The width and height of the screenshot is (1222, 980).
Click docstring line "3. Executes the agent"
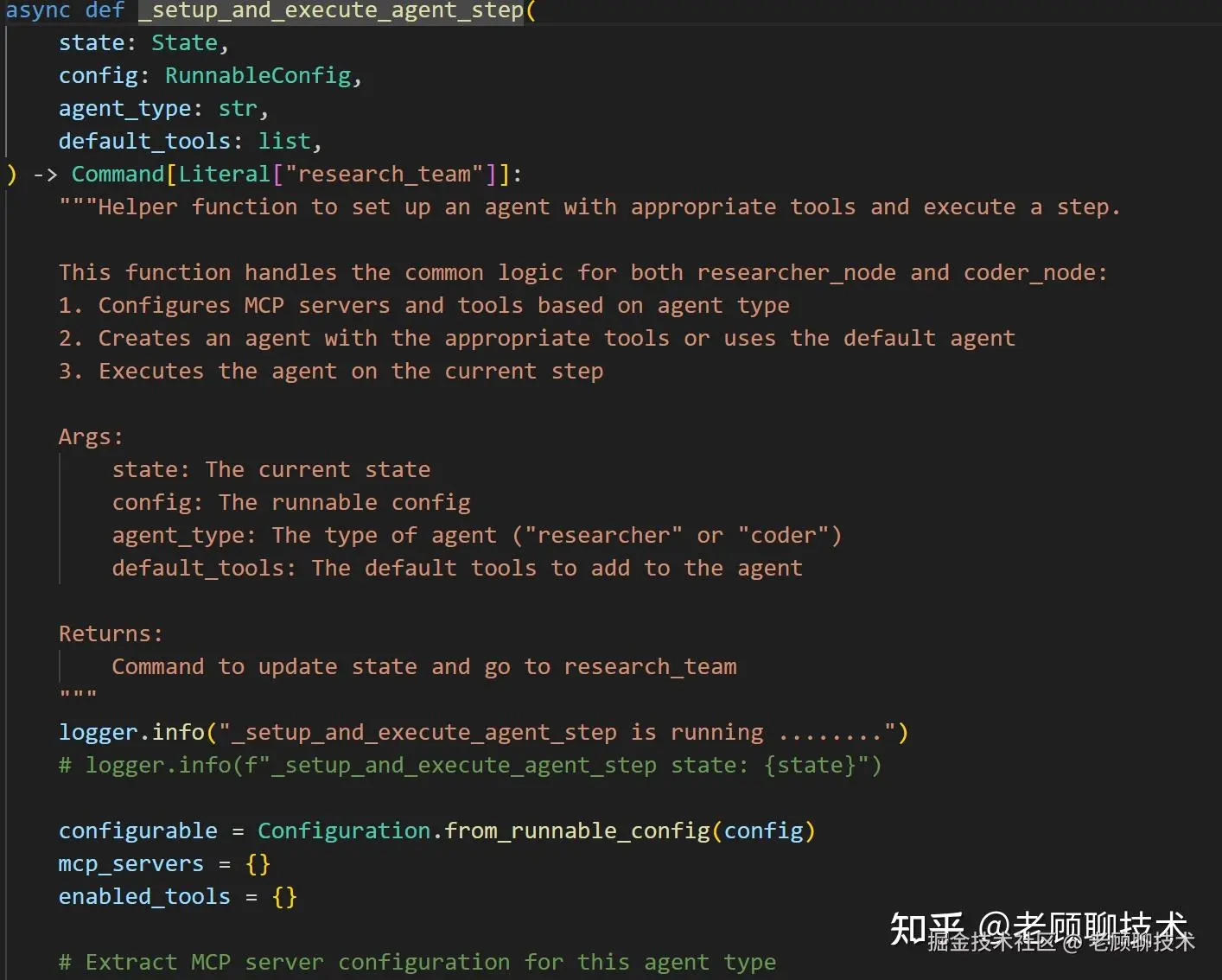(x=331, y=372)
